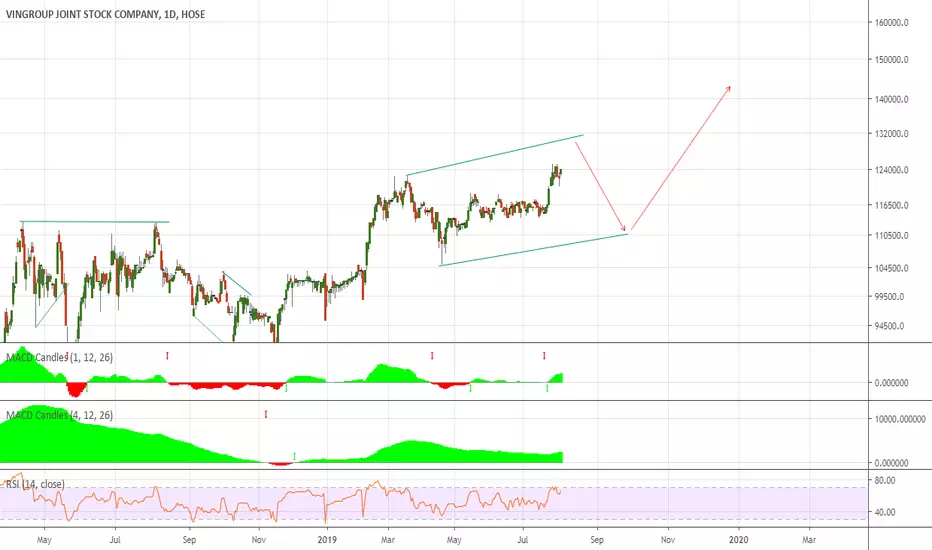Select the orange RSI line at its latest value
This screenshot has width=932, height=550.
[560, 491]
